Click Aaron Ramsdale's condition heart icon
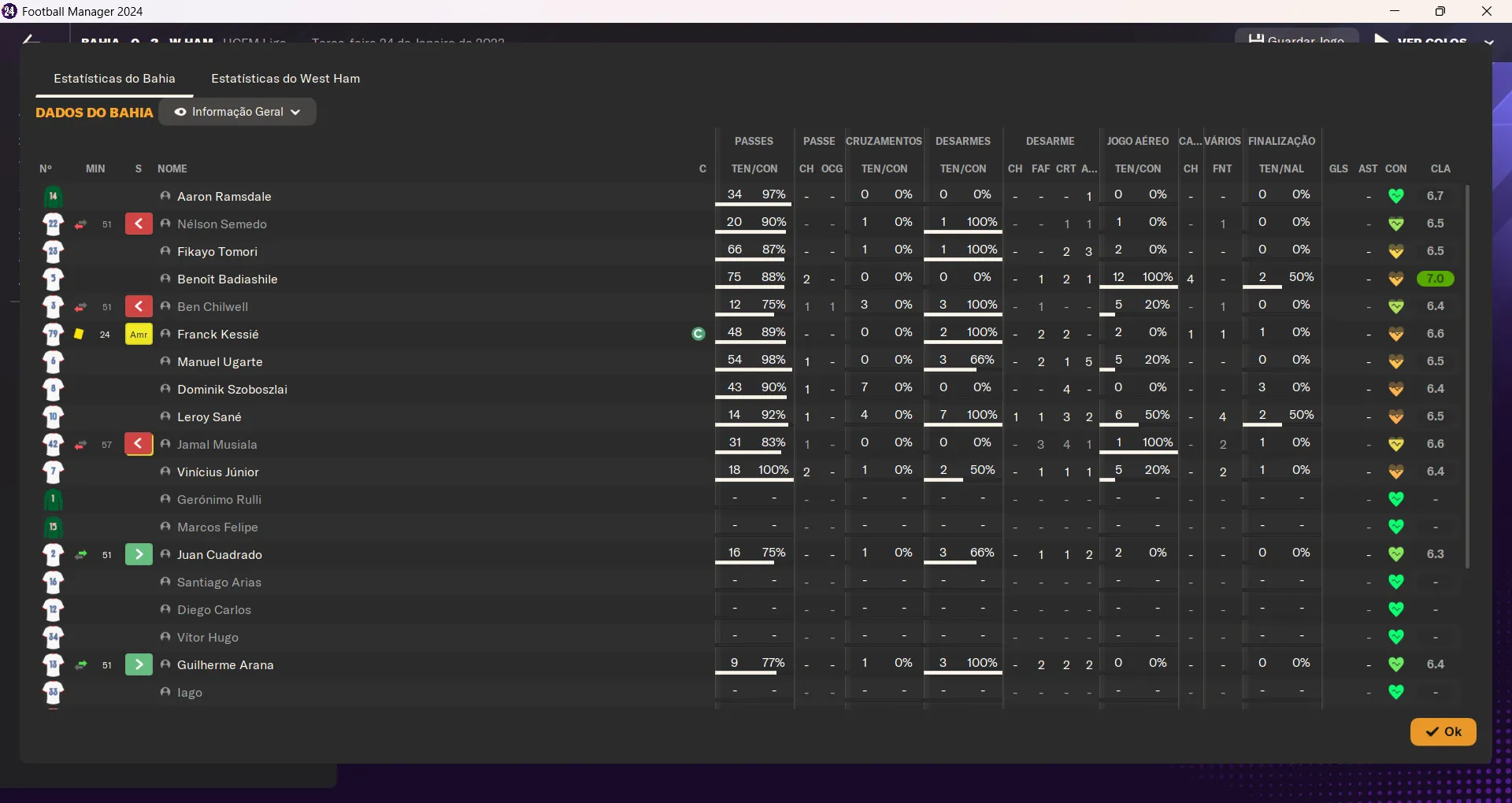Viewport: 1512px width, 803px height. 1396,196
